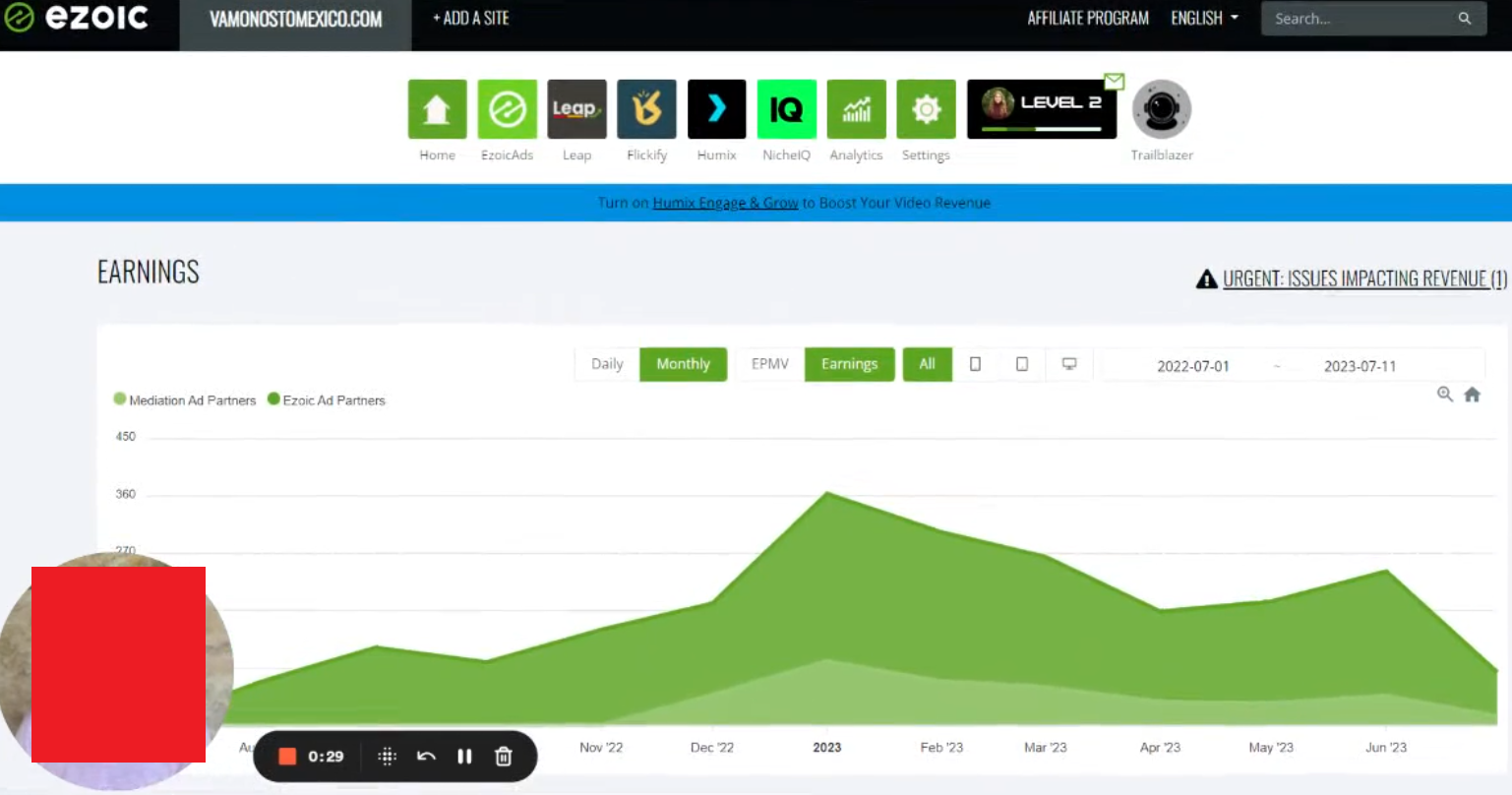The image size is (1512, 795).
Task: Select the VAMONOSTOMEXICO.COM site tab
Action: pyautogui.click(x=295, y=19)
